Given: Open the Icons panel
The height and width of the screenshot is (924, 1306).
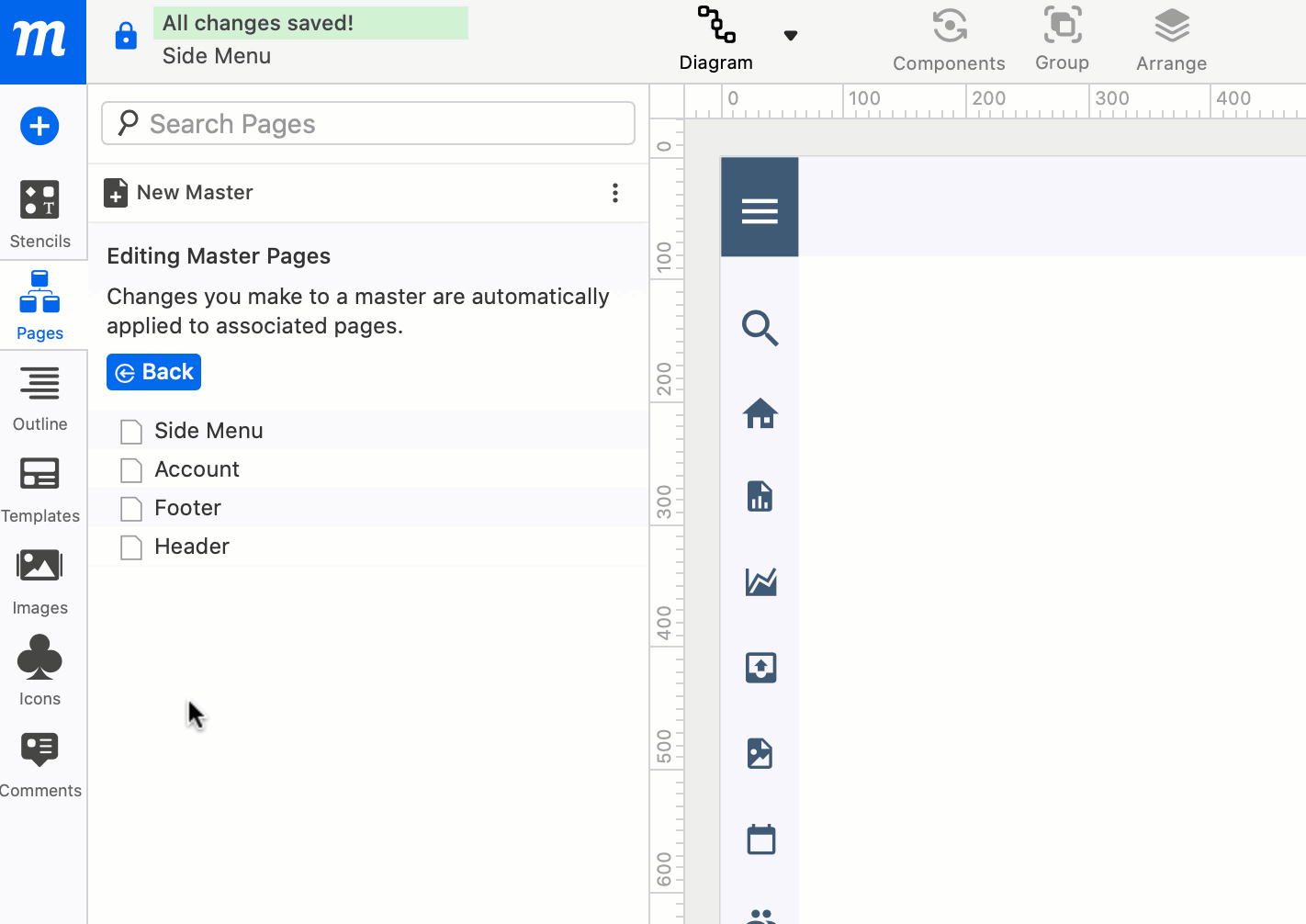Looking at the screenshot, I should [39, 669].
